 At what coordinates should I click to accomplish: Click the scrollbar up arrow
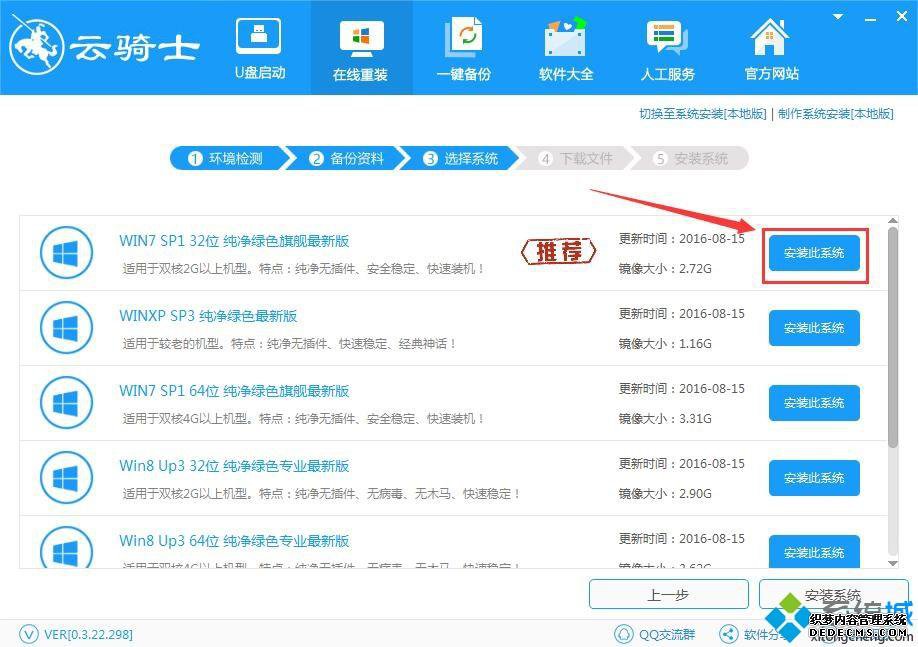click(892, 221)
